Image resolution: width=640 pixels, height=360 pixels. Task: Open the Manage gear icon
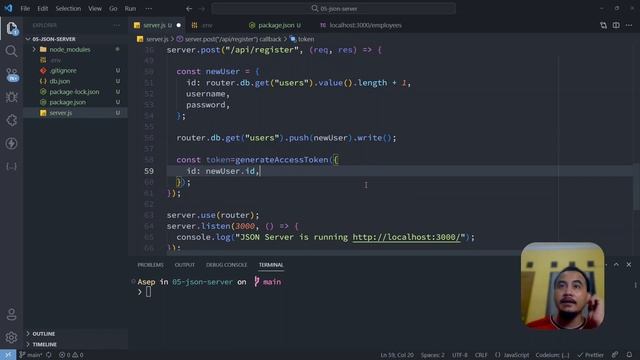tap(11, 337)
